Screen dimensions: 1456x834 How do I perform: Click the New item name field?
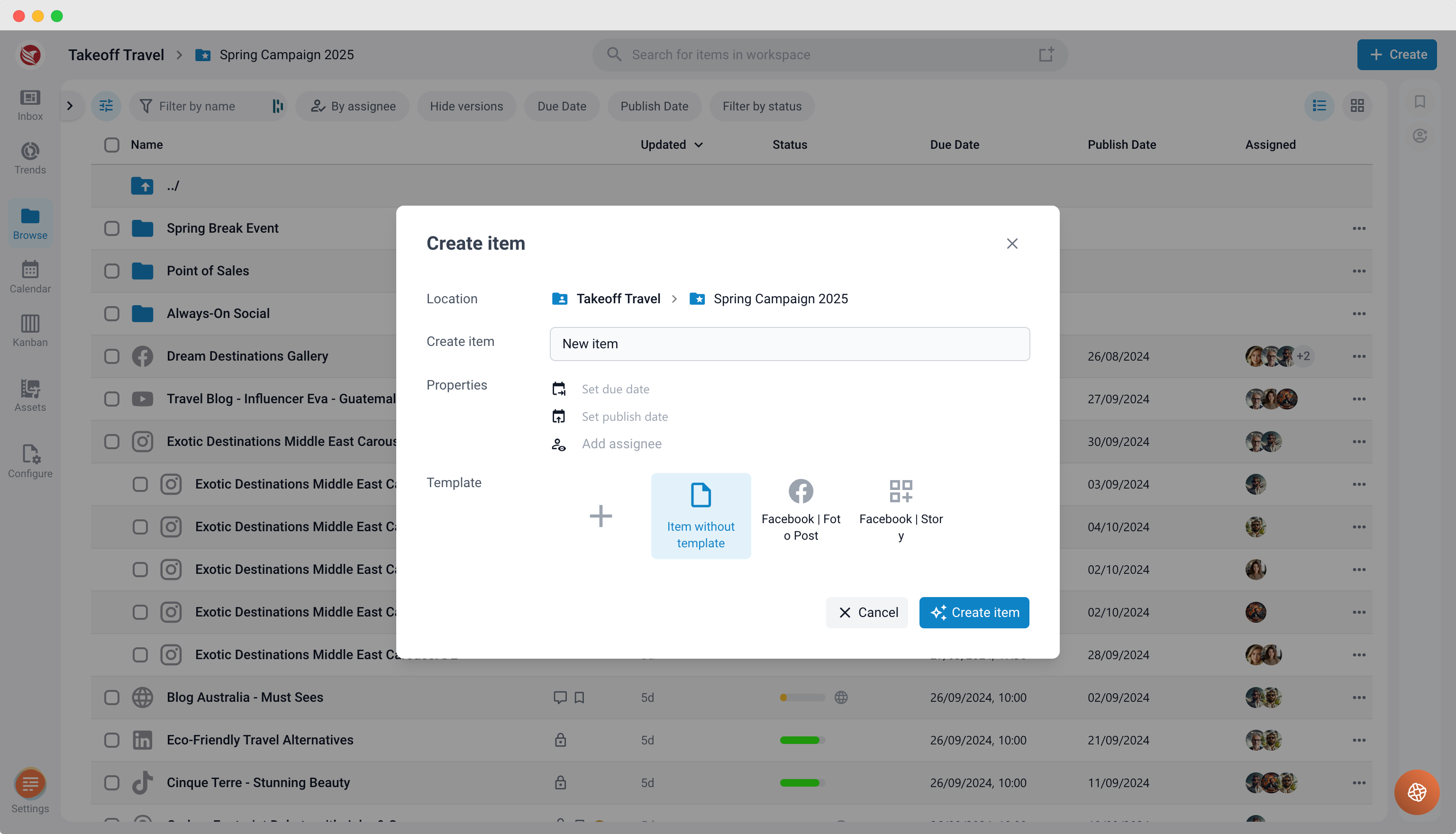point(789,344)
